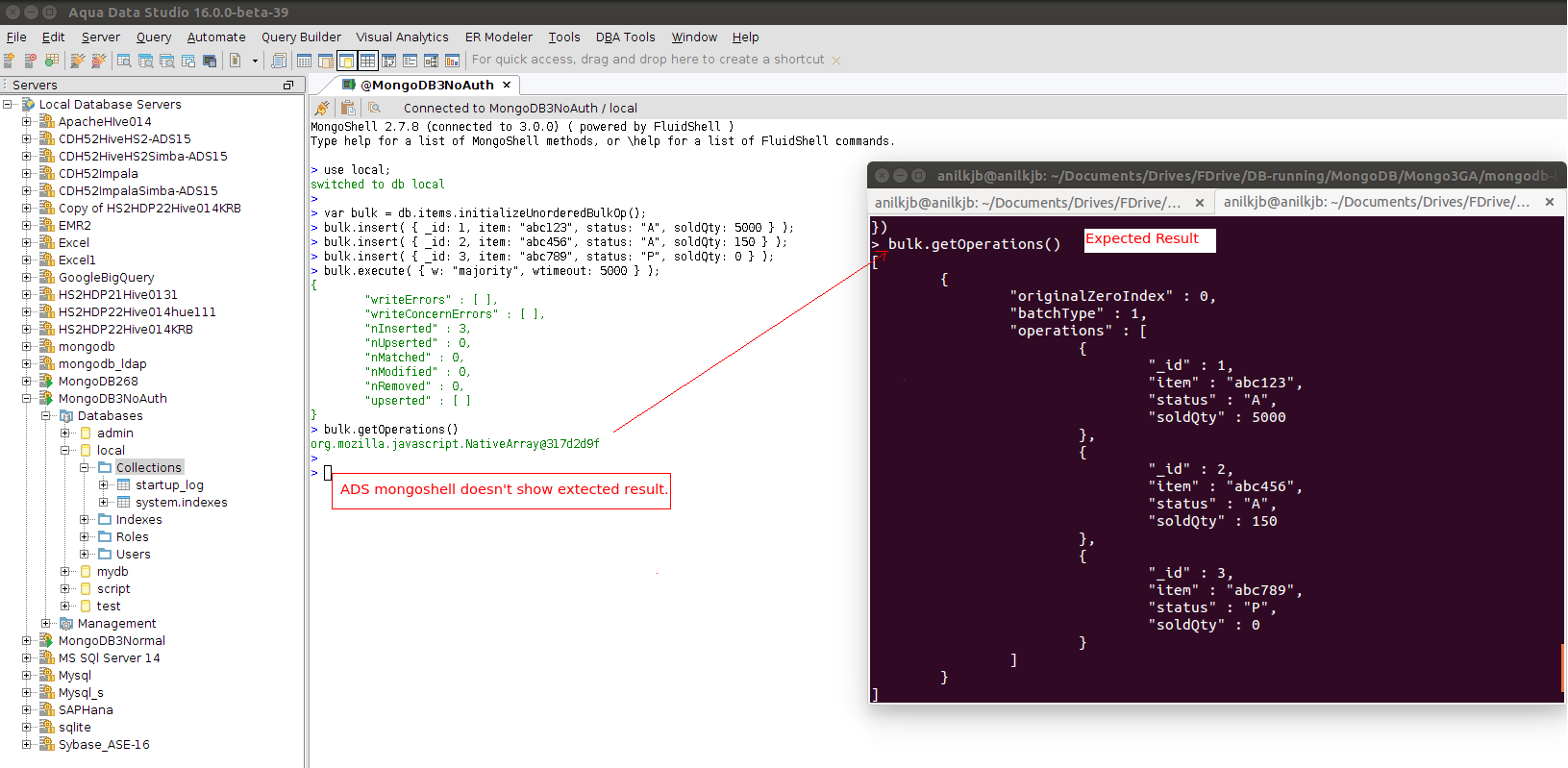Click the Indexes folder icon
The height and width of the screenshot is (768, 1568).
click(105, 520)
